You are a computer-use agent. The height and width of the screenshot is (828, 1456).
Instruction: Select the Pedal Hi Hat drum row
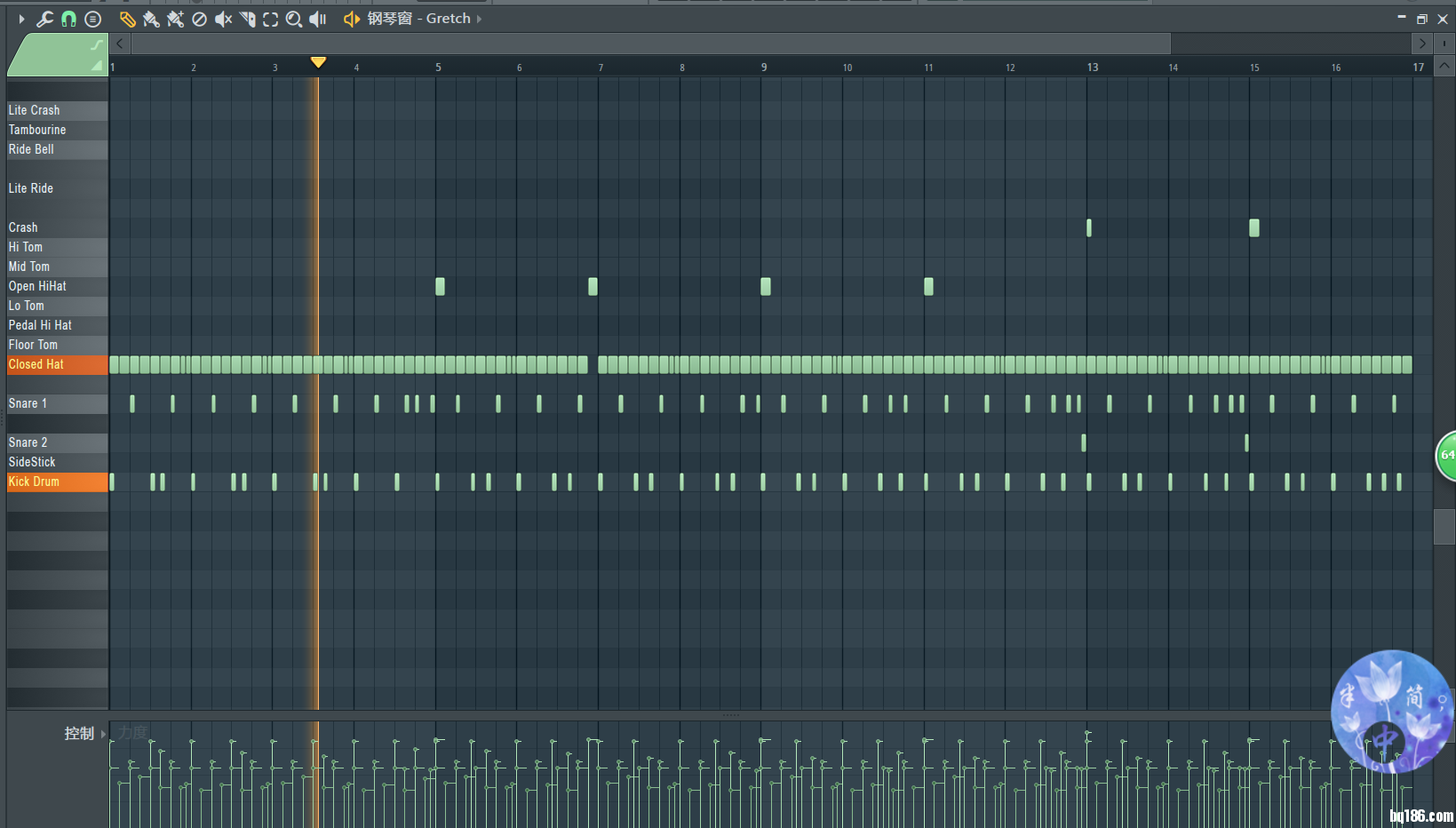click(57, 325)
